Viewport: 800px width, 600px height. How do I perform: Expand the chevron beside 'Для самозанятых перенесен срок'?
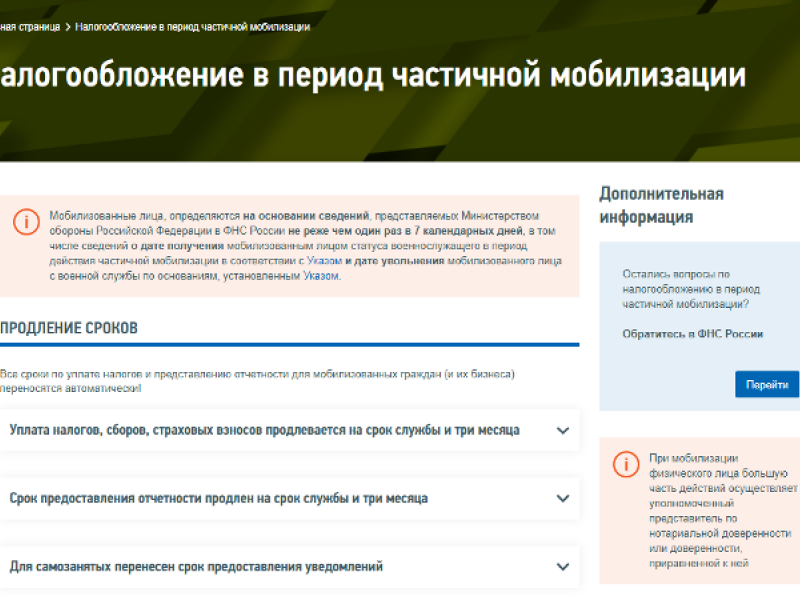[562, 568]
